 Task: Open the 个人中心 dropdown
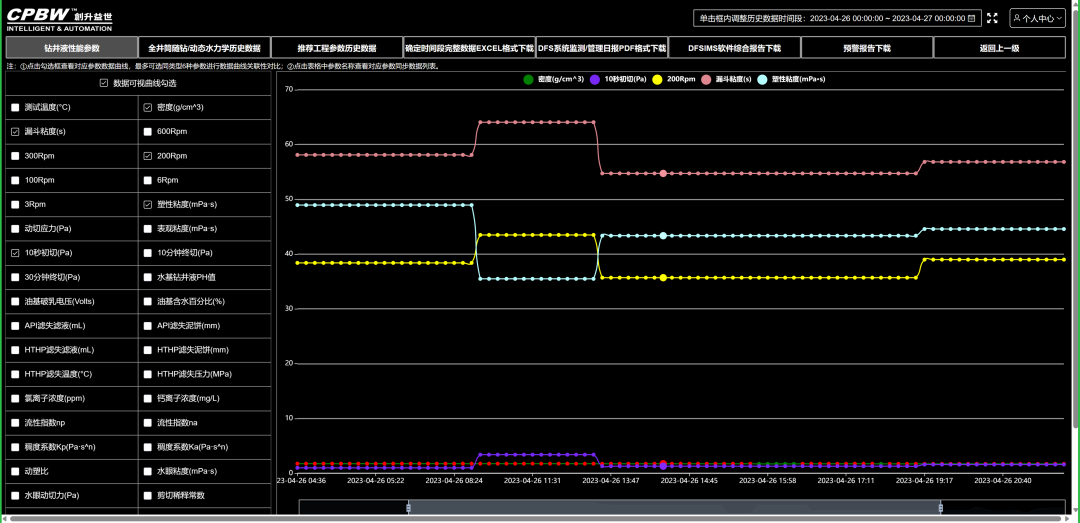click(1037, 19)
